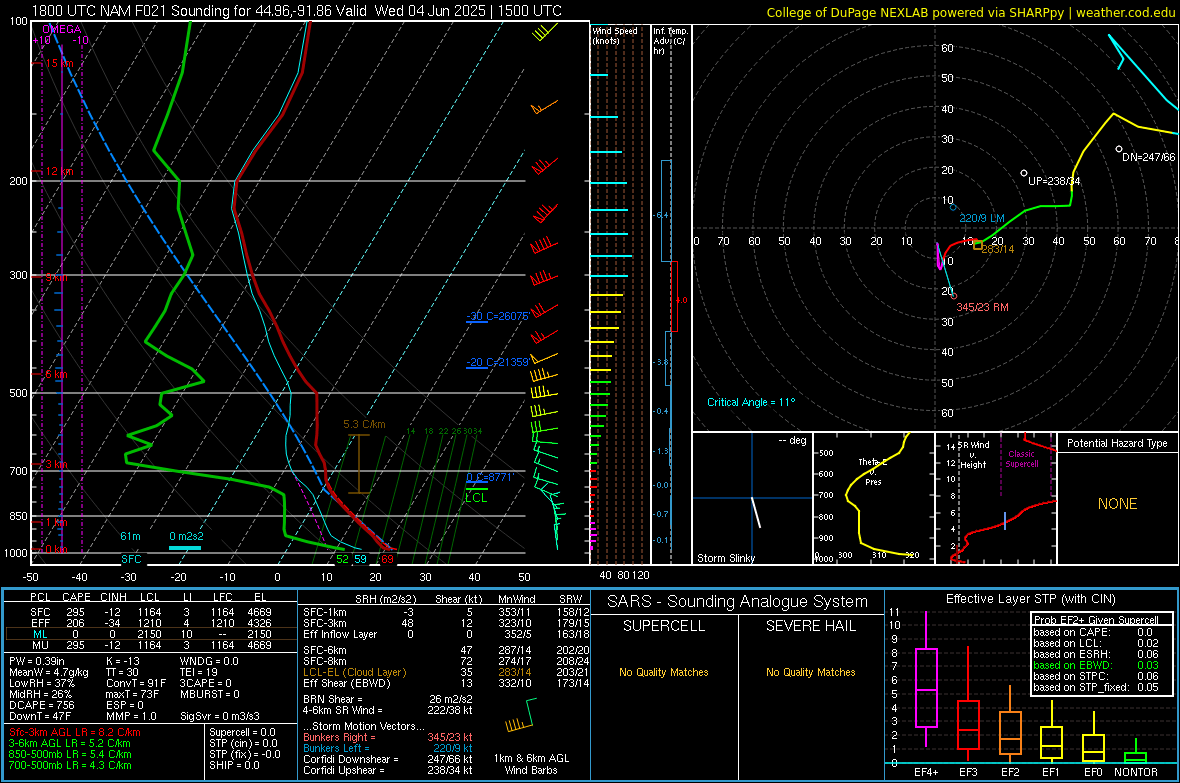Click No Quality Matches under SUPERCELL
1180x783 pixels.
[664, 672]
